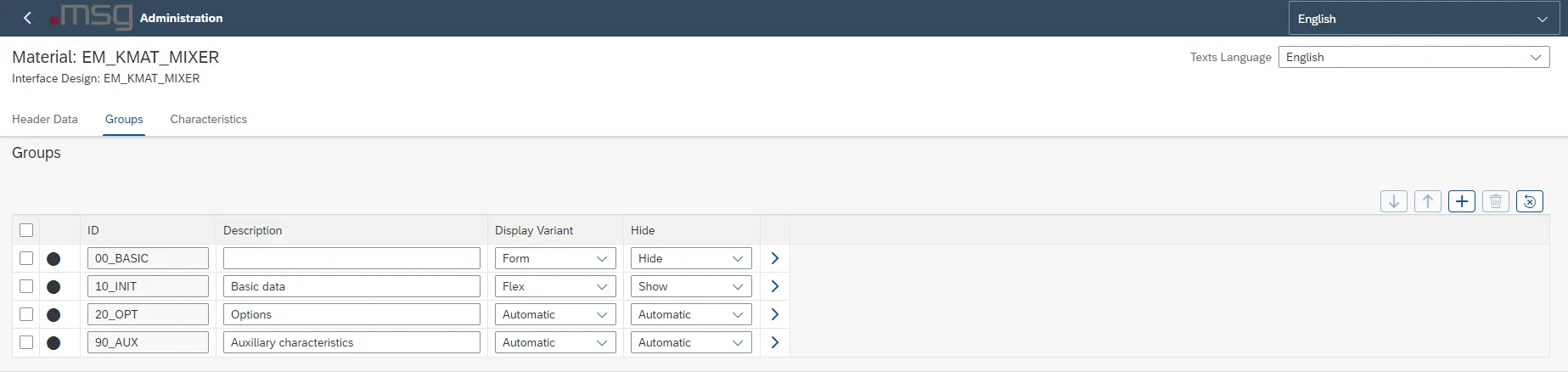Open details arrow for 00_BASIC row
The width and height of the screenshot is (1568, 372).
click(x=774, y=258)
